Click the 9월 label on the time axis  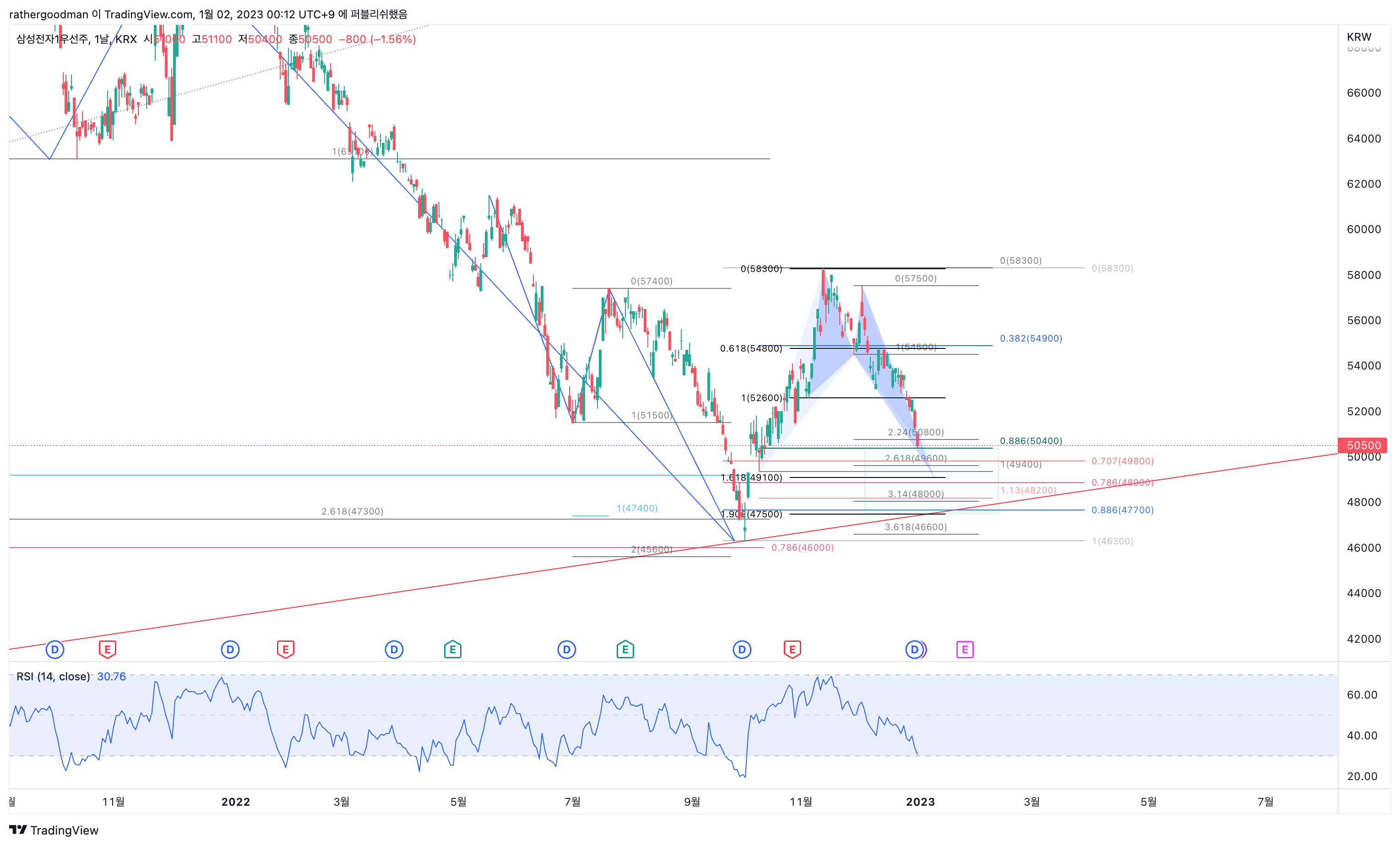point(691,802)
